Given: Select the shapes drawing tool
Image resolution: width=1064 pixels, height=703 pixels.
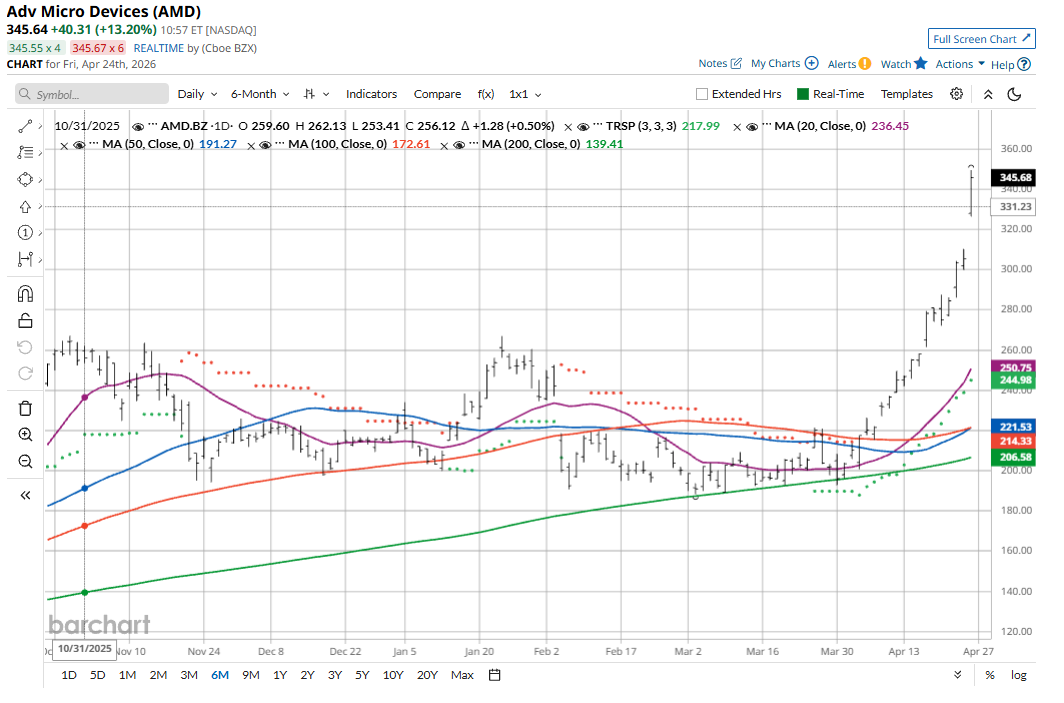Looking at the screenshot, I should (x=25, y=180).
